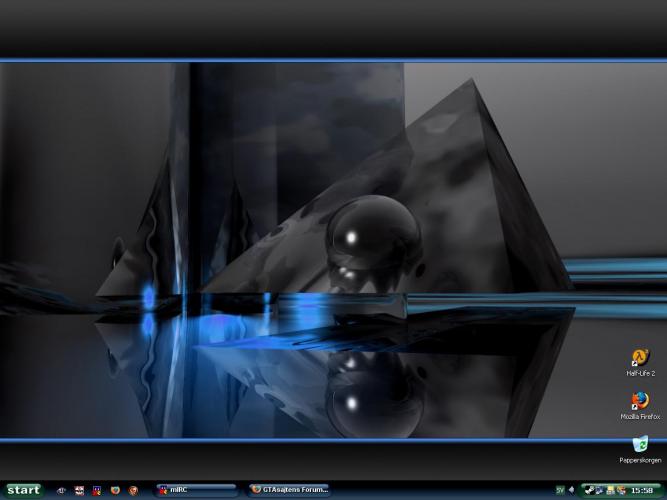
Task: Click the last round orange Quick Launch icon
Action: click(x=132, y=490)
